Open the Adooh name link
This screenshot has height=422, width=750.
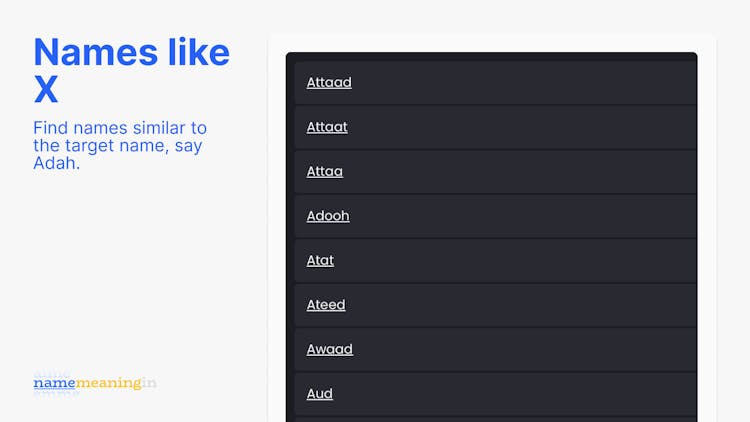click(x=328, y=216)
